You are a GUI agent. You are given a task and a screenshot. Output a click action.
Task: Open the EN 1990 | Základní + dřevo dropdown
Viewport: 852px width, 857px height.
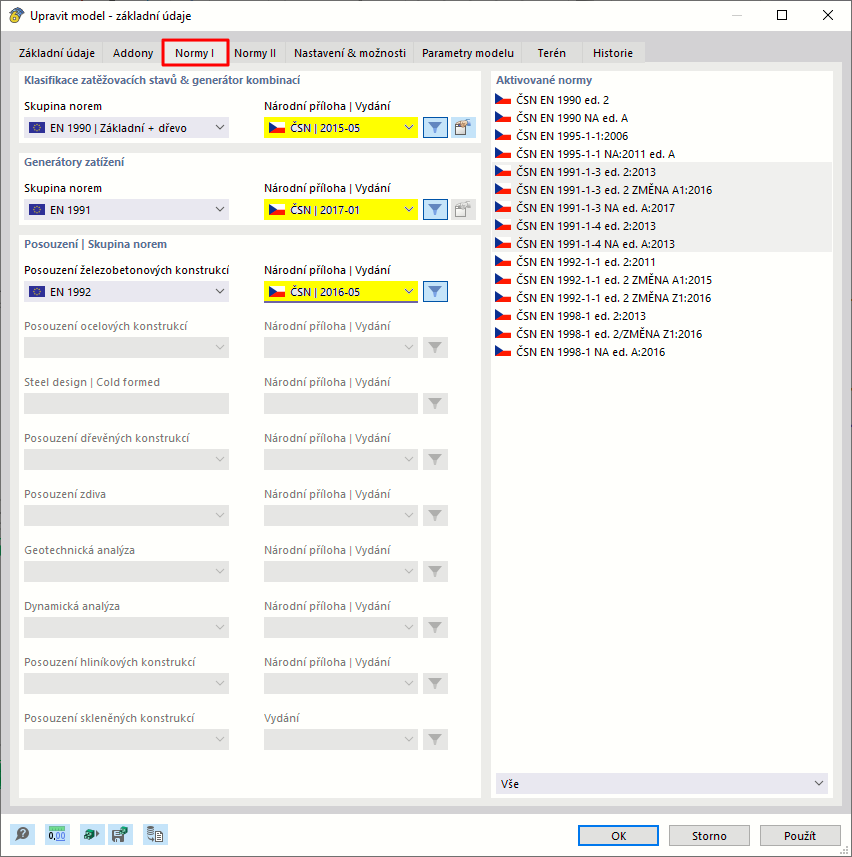[126, 128]
